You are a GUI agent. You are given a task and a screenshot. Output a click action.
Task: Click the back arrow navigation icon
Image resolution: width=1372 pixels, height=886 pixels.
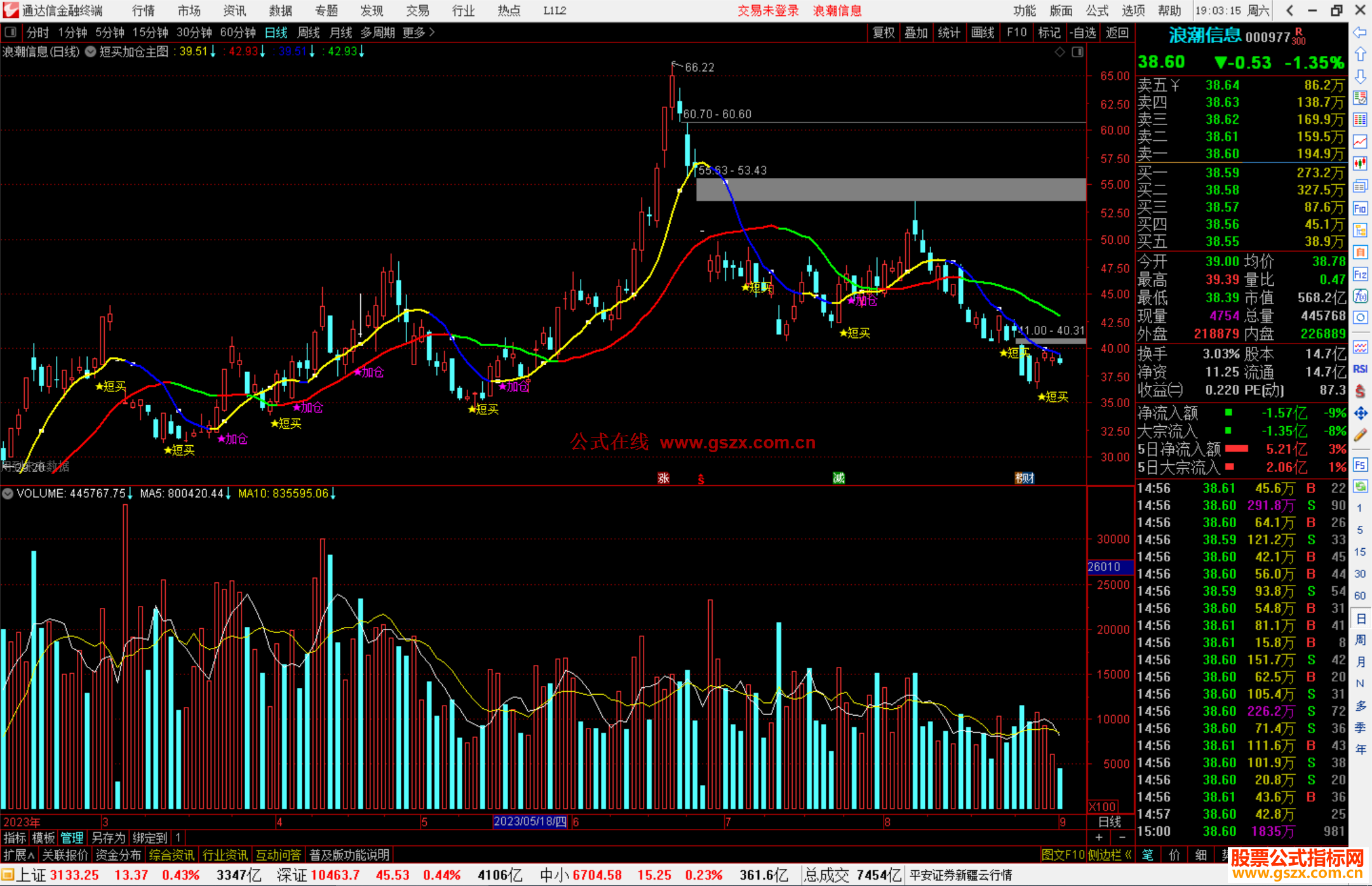[1360, 32]
